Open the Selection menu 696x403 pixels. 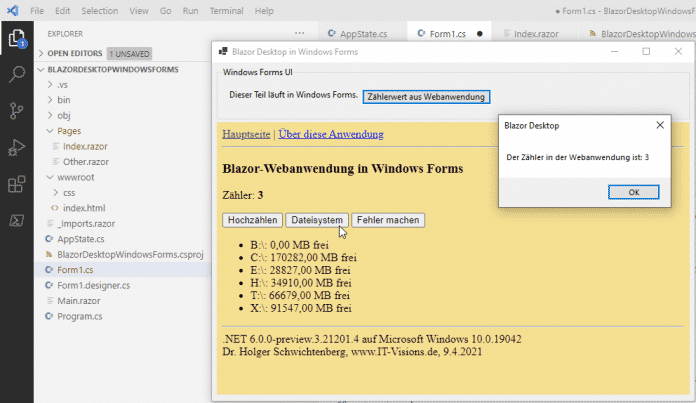tap(100, 11)
